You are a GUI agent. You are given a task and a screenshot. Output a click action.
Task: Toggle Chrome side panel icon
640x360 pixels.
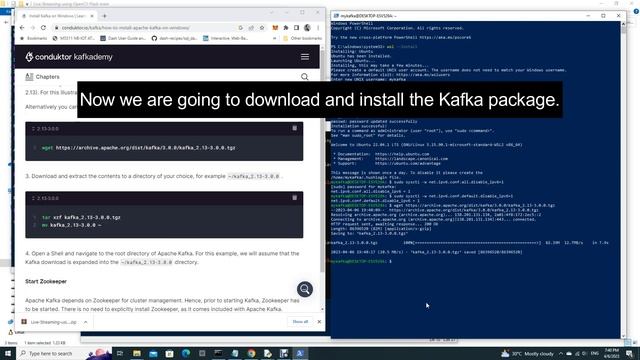pos(296,28)
